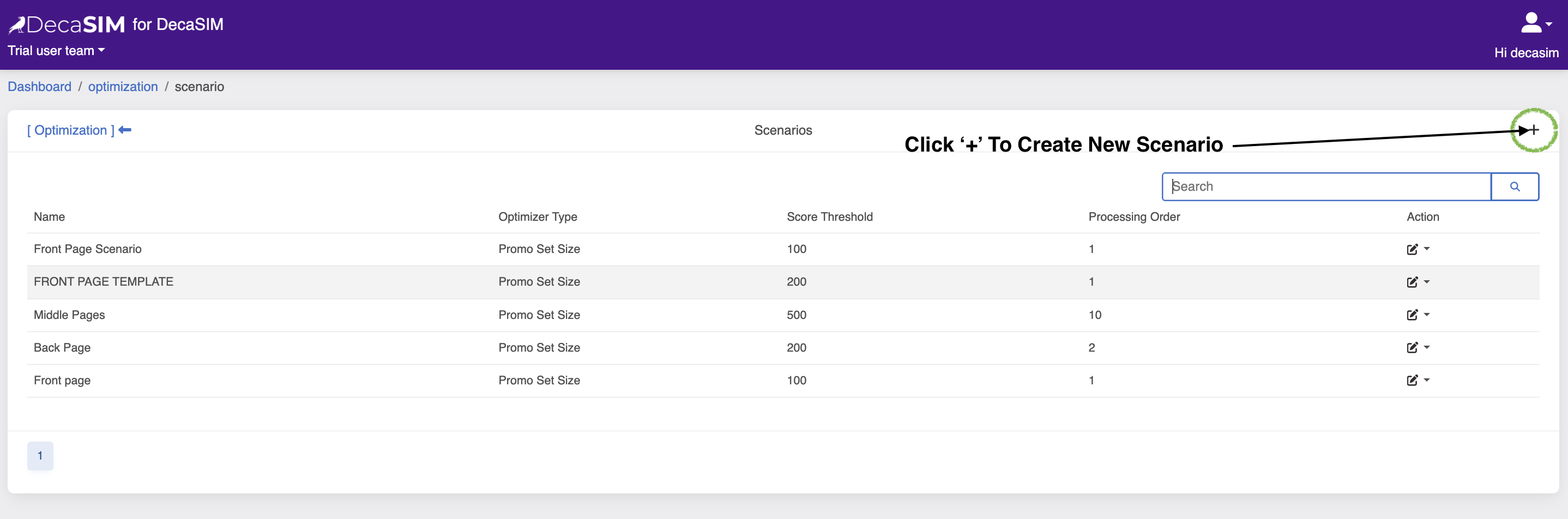
Task: Click processing order 10 for Middle Pages
Action: coord(1094,315)
